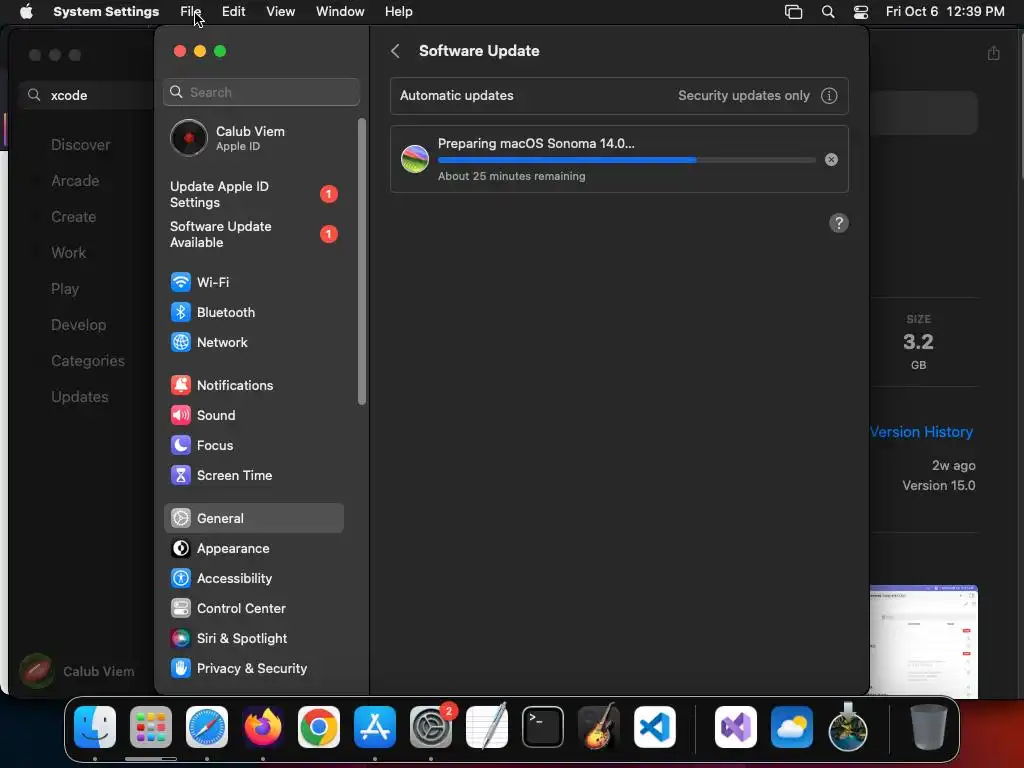Click the Stage Manager menu bar icon

click(793, 12)
